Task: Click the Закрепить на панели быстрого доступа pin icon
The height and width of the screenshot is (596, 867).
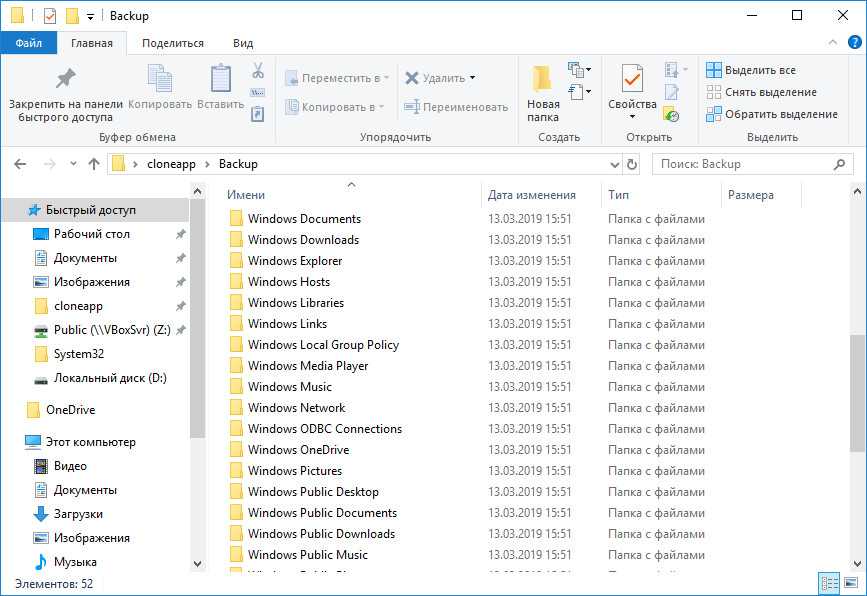Action: pyautogui.click(x=65, y=79)
